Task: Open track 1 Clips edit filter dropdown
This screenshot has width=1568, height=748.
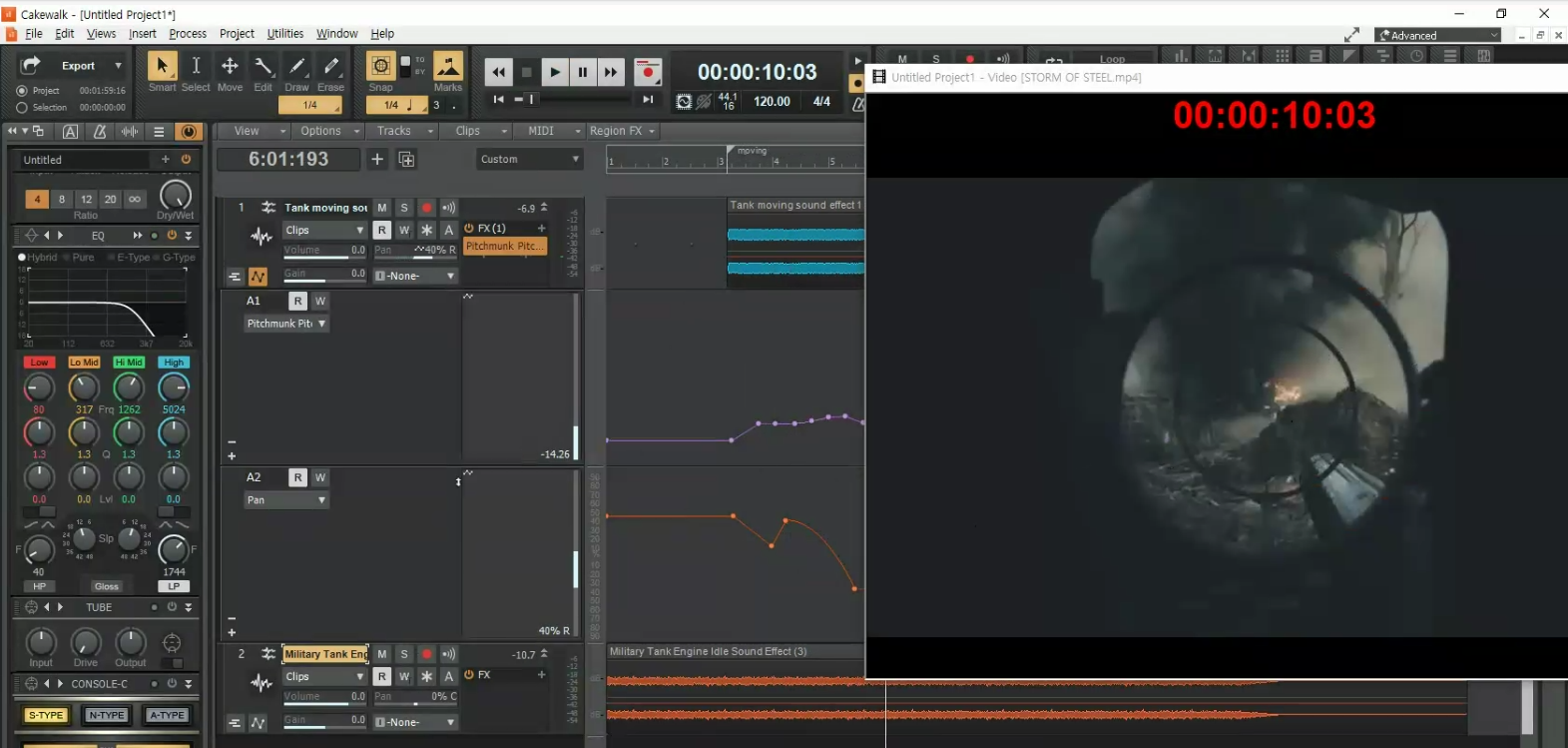Action: point(325,230)
